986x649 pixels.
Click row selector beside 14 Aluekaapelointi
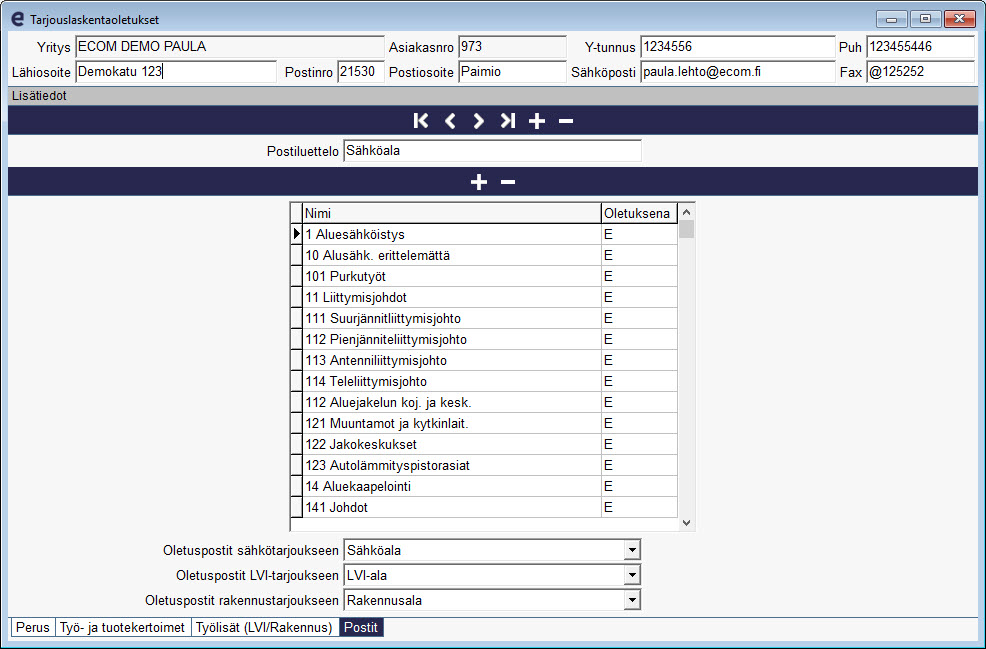(x=296, y=486)
